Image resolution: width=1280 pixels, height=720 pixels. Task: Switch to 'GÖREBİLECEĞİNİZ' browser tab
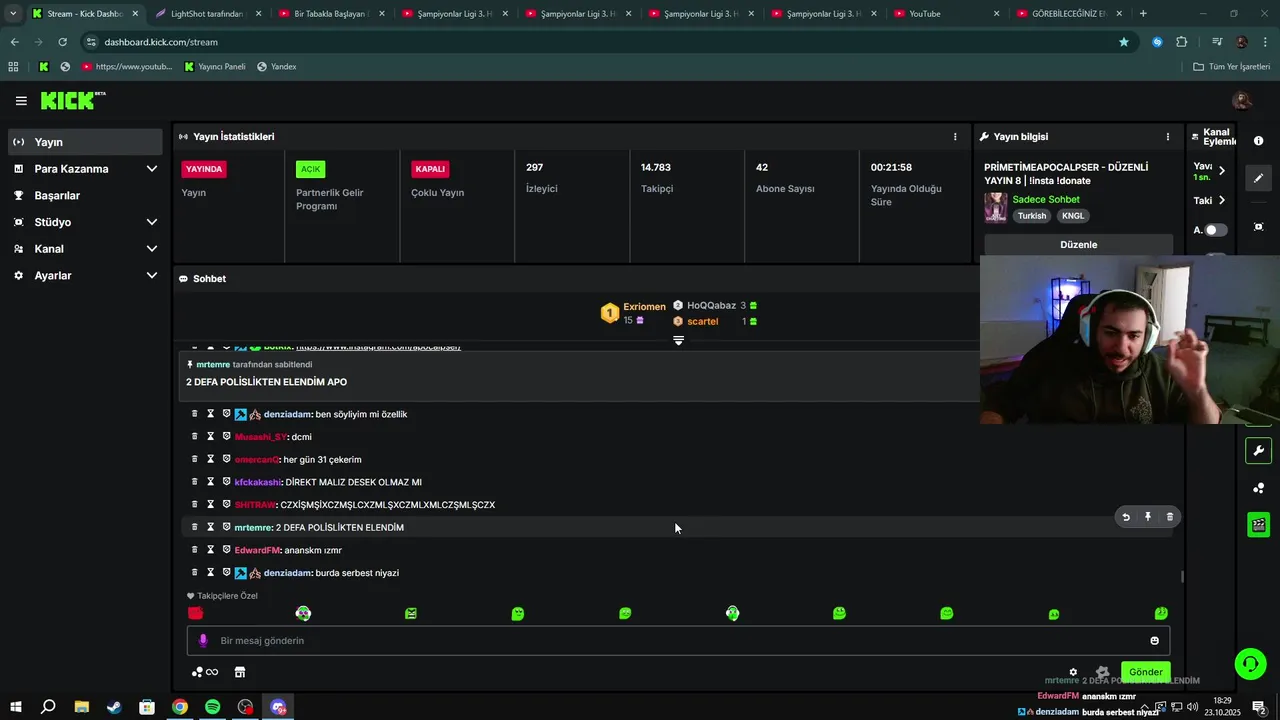[x=1070, y=14]
